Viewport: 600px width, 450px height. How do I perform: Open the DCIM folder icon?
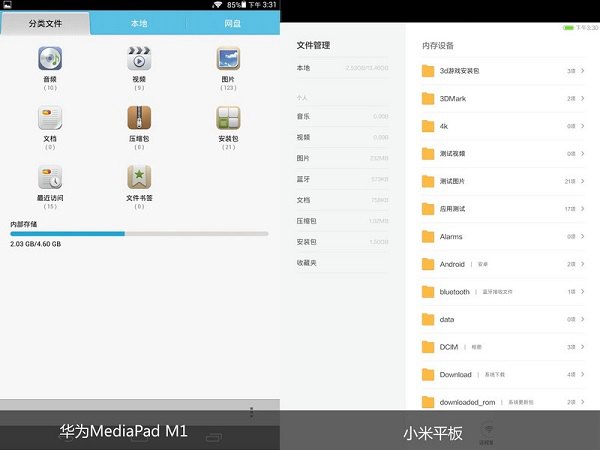pyautogui.click(x=428, y=347)
